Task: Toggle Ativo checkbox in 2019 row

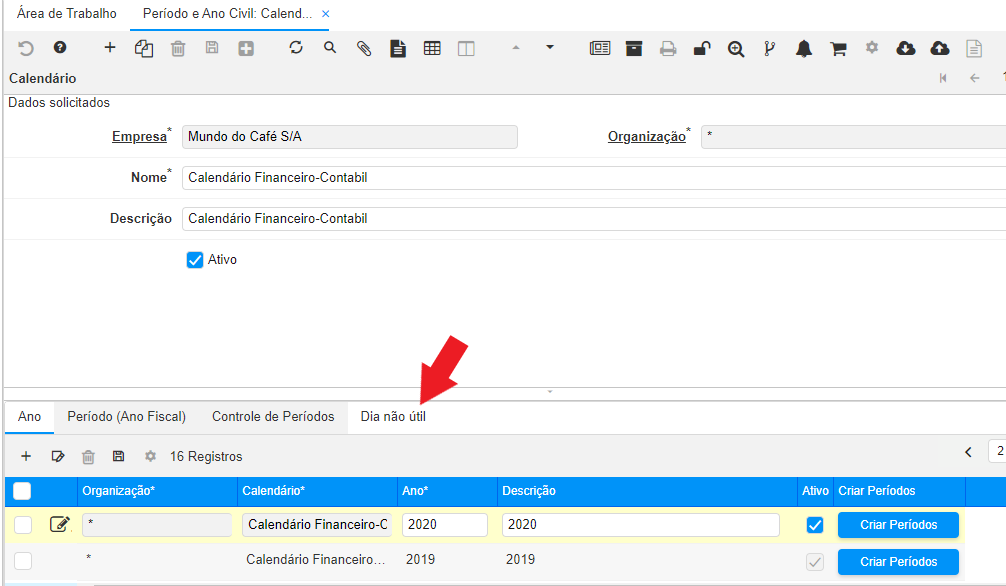Action: tap(815, 562)
